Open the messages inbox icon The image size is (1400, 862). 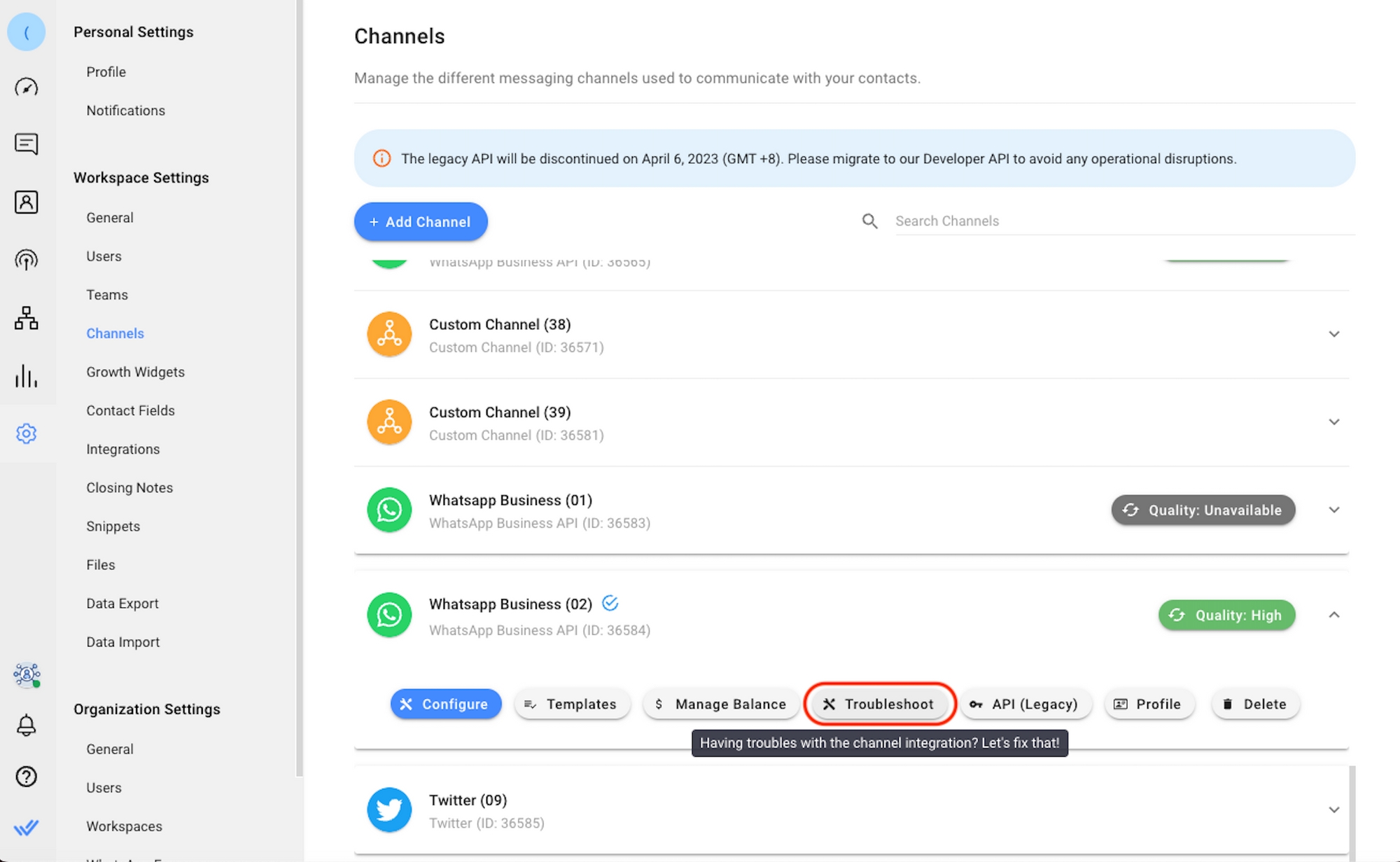tap(26, 144)
